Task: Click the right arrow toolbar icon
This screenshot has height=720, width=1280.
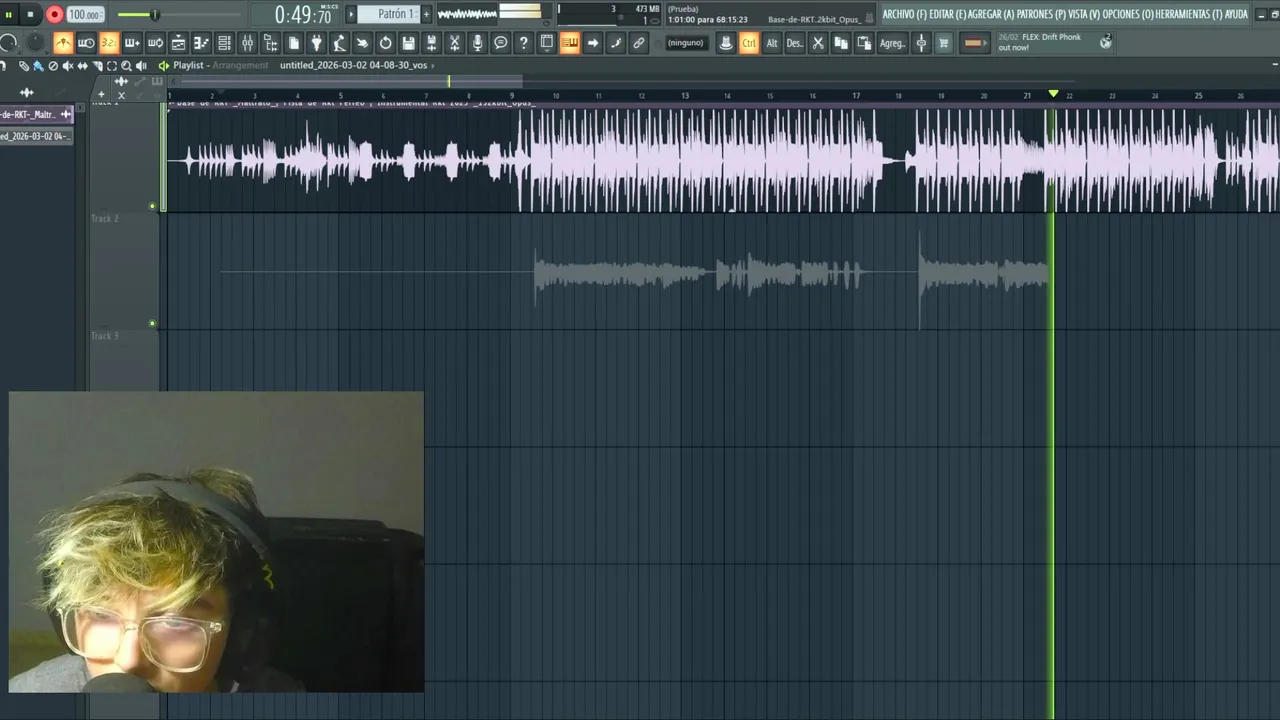Action: 593,43
